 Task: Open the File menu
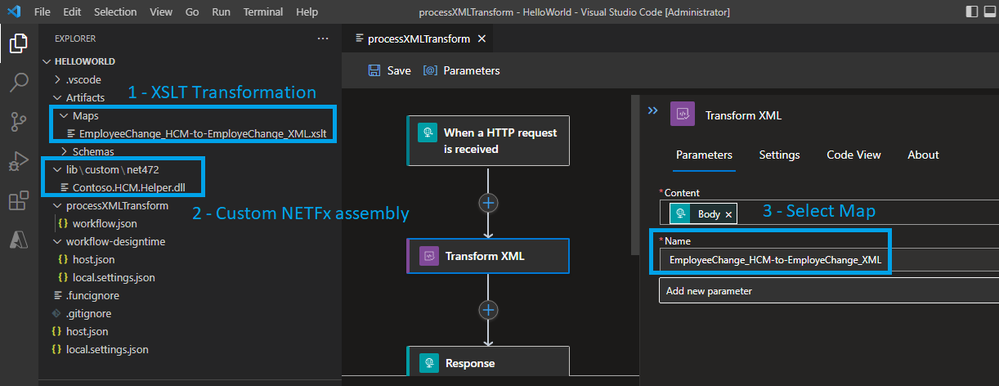point(42,12)
